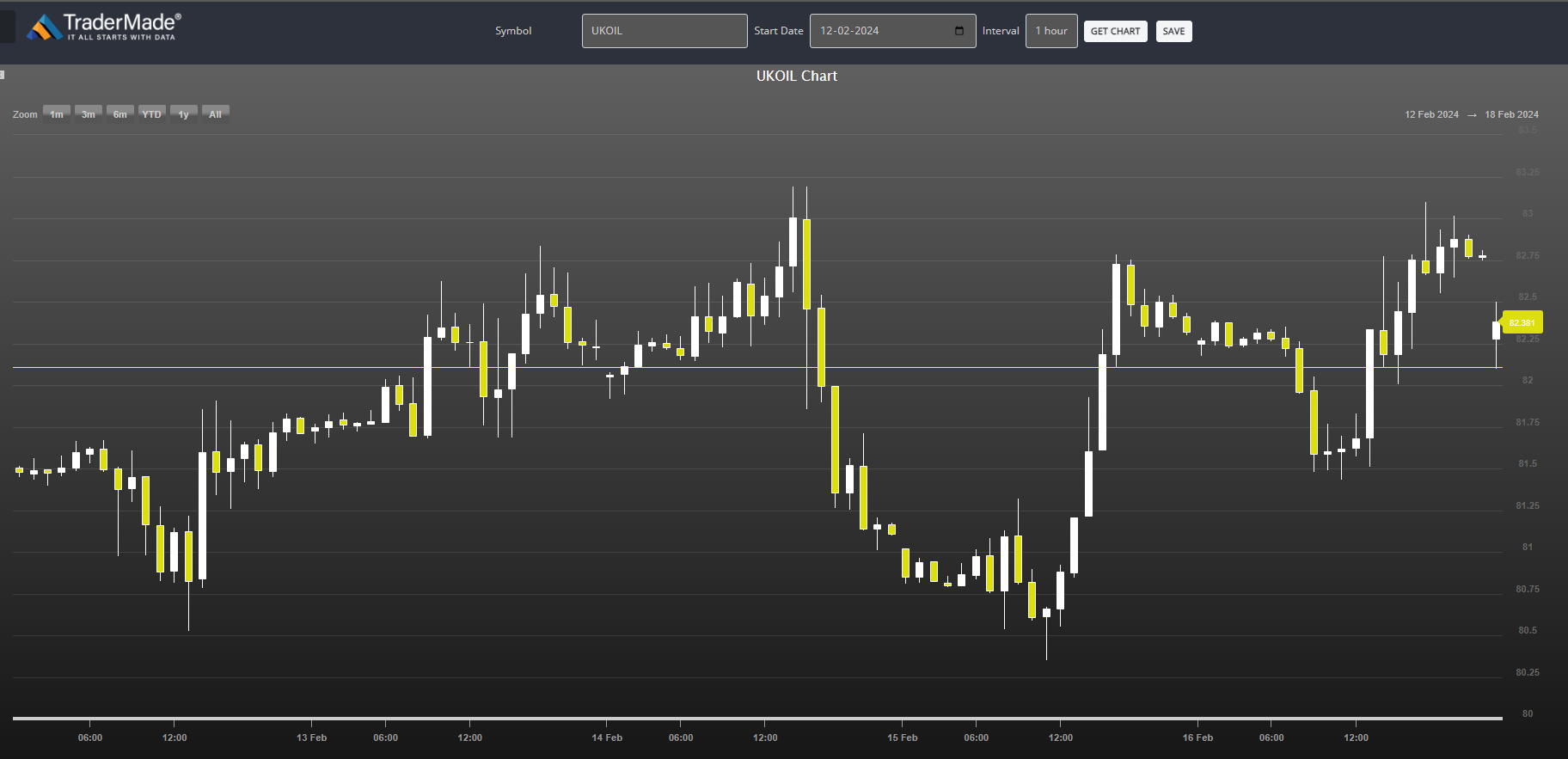Click the Symbol label text
Image resolution: width=1568 pixels, height=759 pixels.
(x=513, y=31)
